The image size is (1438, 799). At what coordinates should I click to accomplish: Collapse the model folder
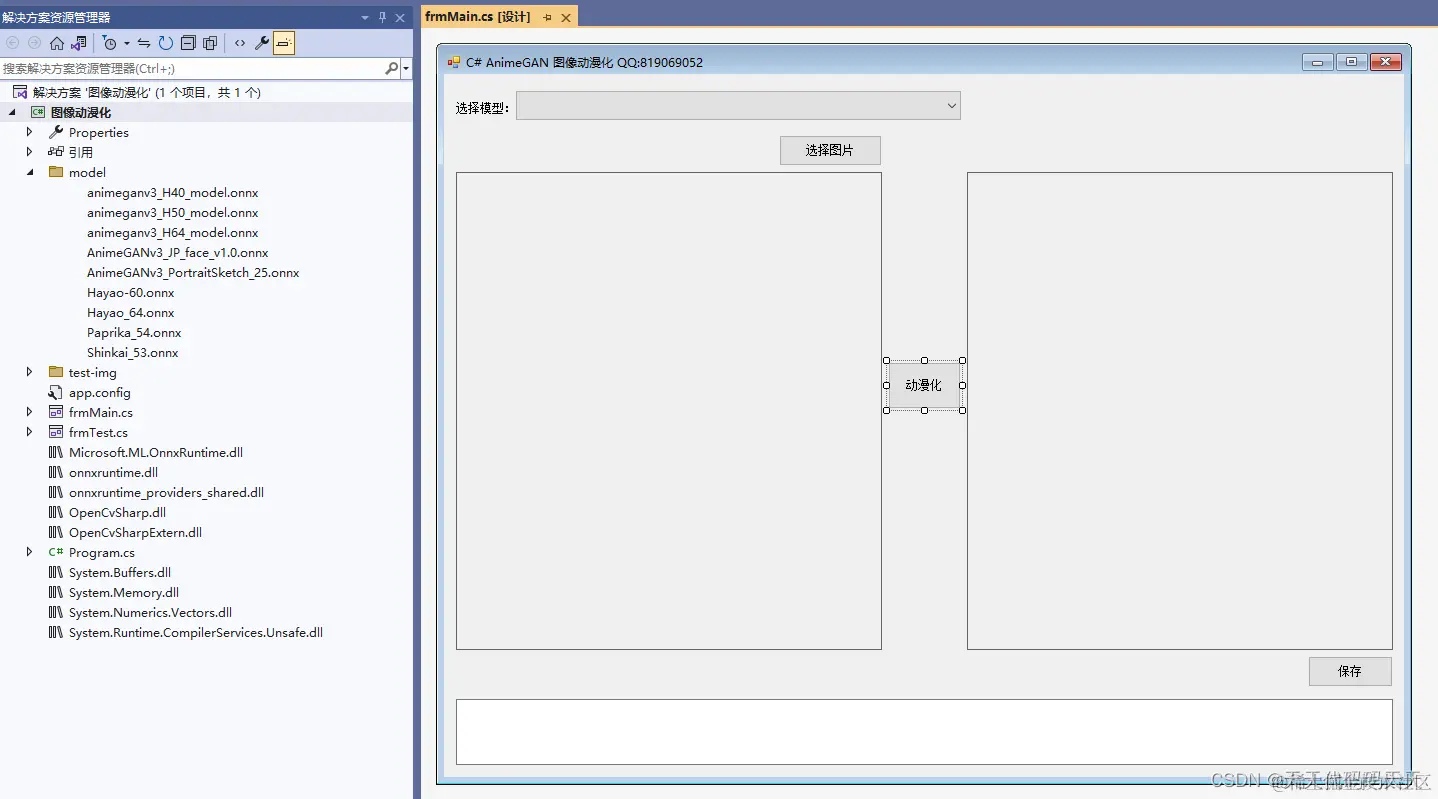click(30, 172)
